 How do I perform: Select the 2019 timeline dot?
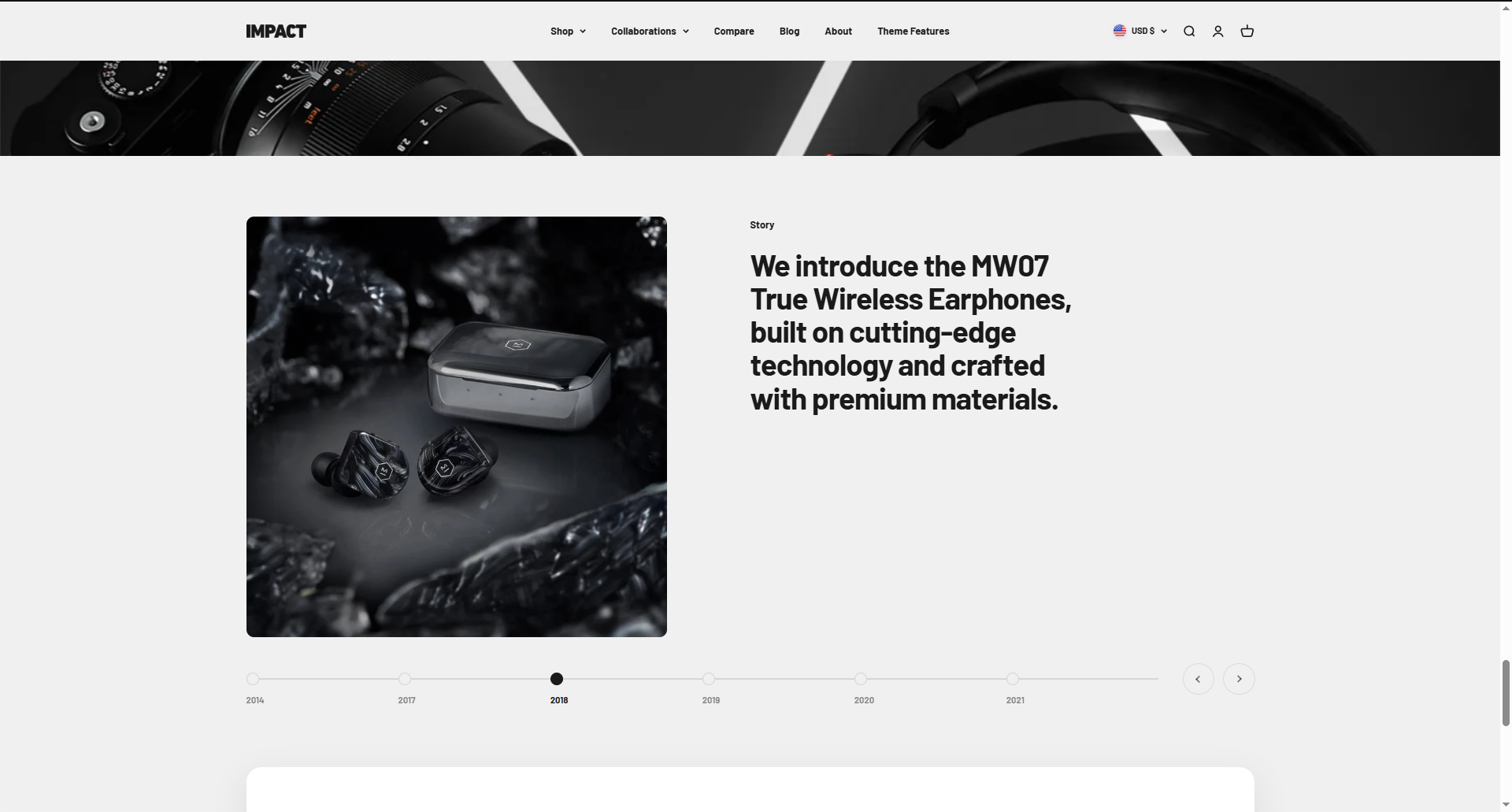click(709, 679)
